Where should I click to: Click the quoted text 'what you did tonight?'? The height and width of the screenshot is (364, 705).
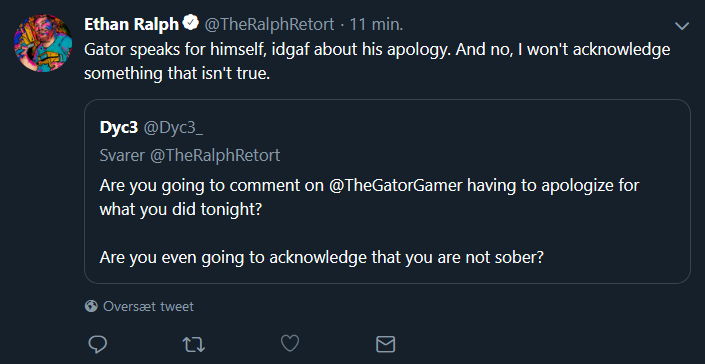(180, 209)
